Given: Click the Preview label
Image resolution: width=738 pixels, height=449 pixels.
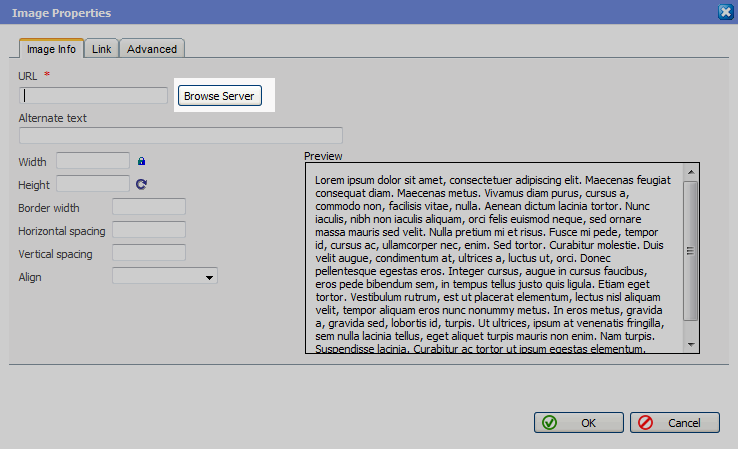Looking at the screenshot, I should pyautogui.click(x=323, y=156).
